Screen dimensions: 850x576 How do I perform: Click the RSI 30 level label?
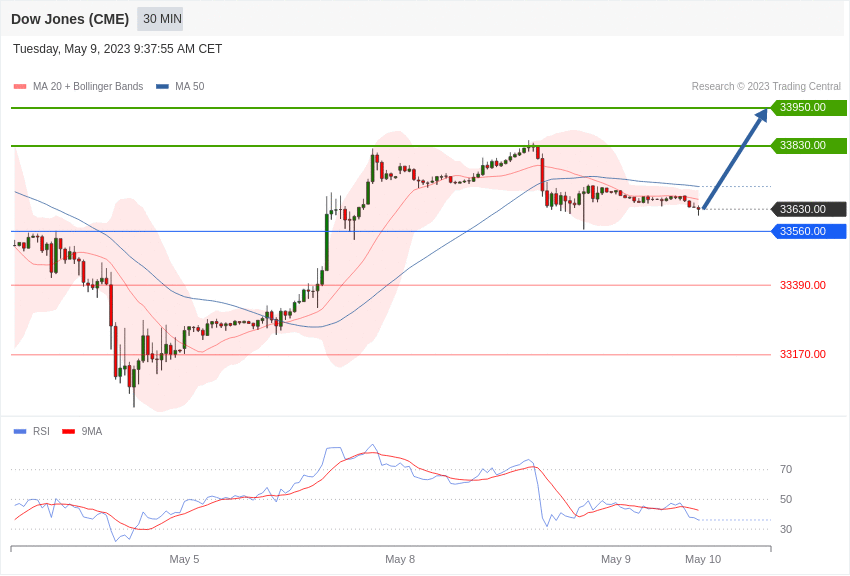[x=786, y=529]
